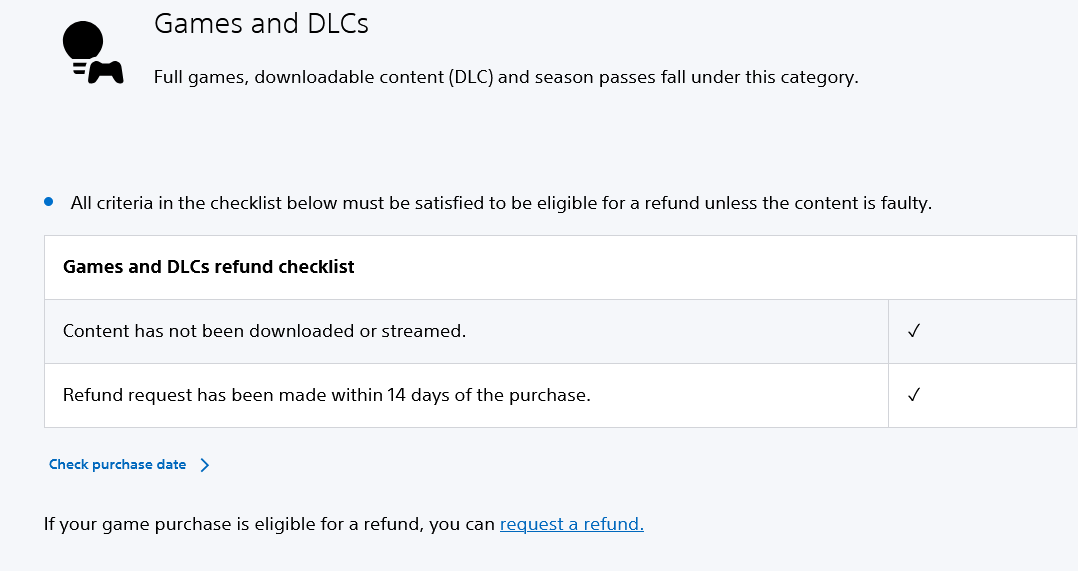Image resolution: width=1078 pixels, height=571 pixels.
Task: Expand the chevron beside Check purchase date
Action: (204, 465)
